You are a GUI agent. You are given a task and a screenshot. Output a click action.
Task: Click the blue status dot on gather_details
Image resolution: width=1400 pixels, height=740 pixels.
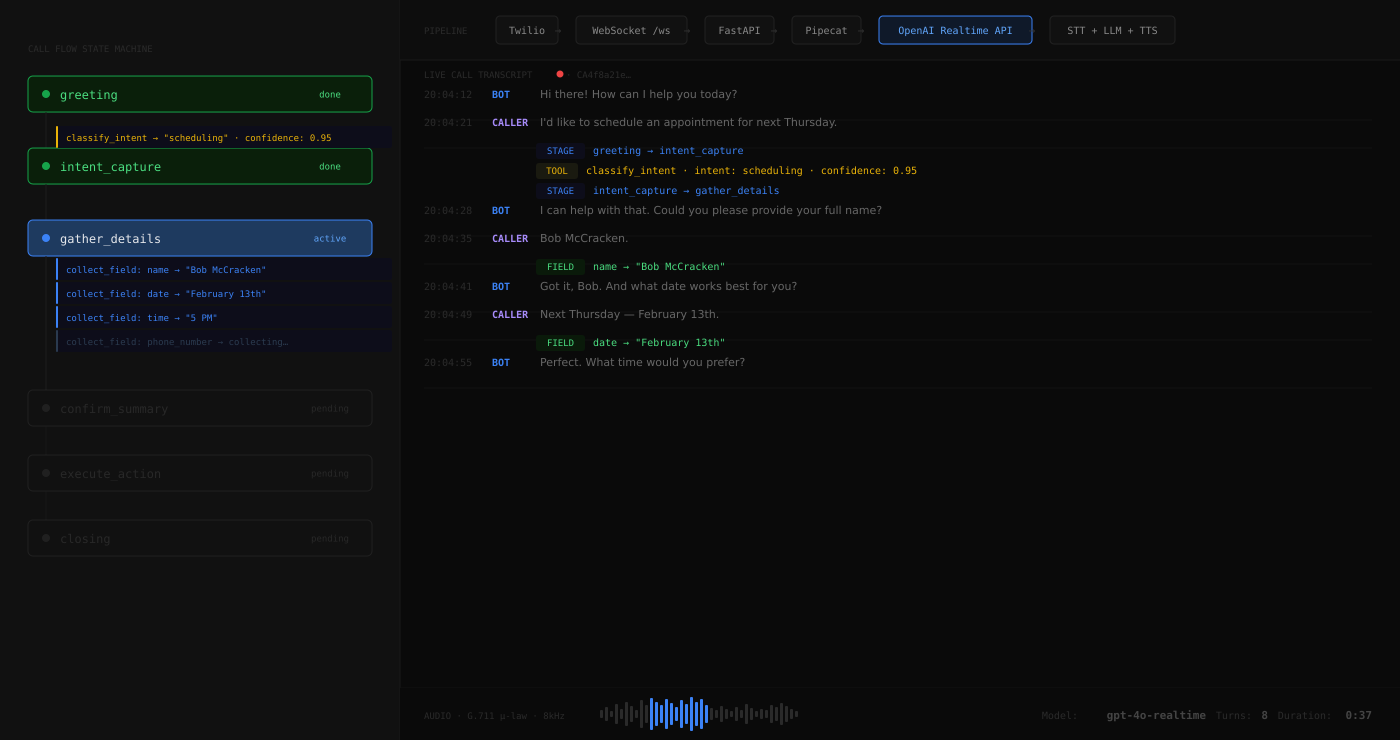(x=46, y=238)
